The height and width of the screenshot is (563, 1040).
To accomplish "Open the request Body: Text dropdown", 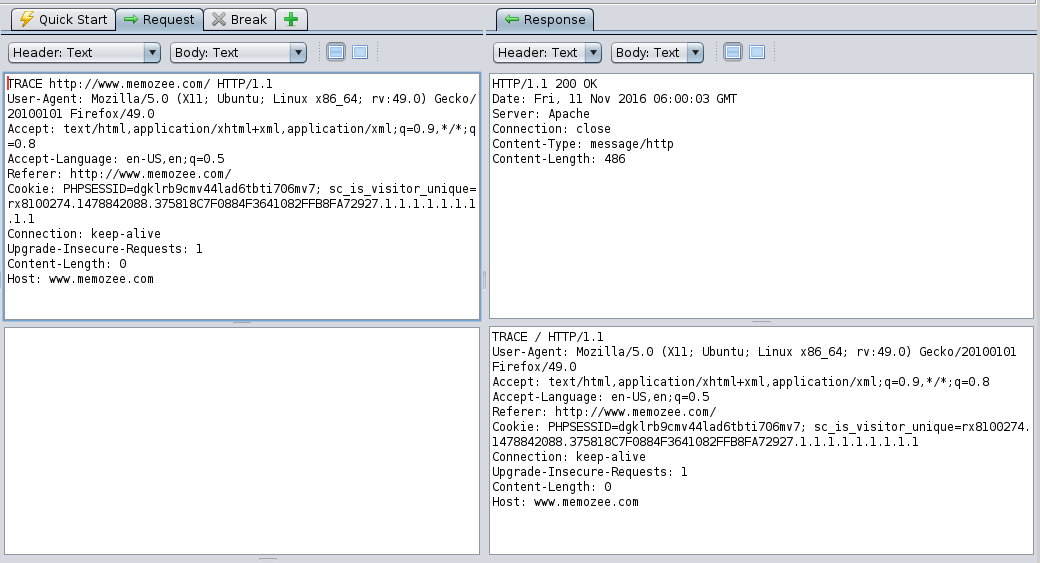I will 238,52.
